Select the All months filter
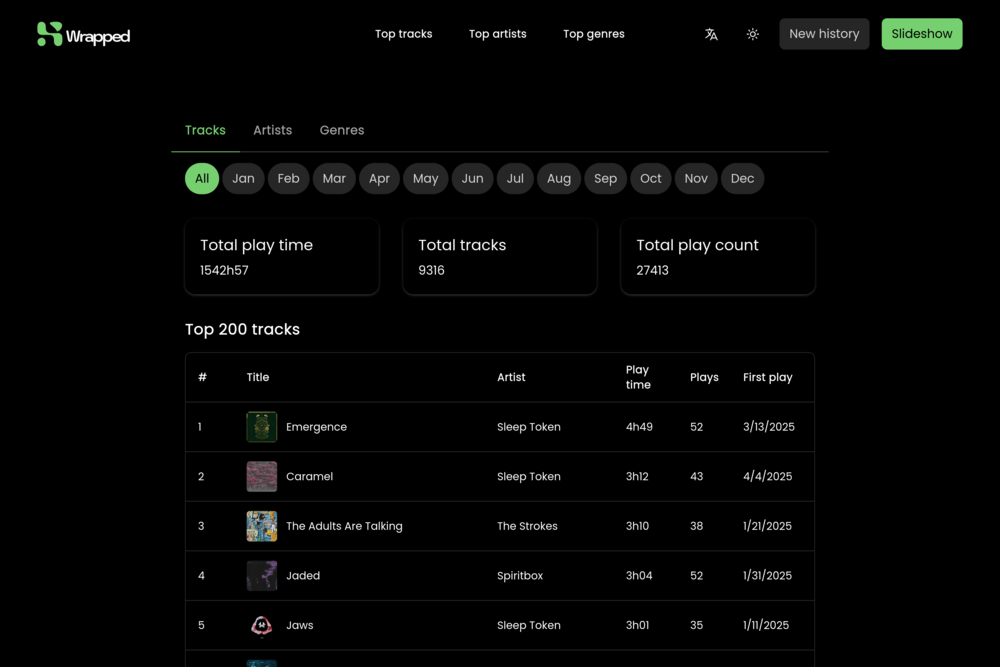Image resolution: width=1000 pixels, height=667 pixels. point(202,179)
